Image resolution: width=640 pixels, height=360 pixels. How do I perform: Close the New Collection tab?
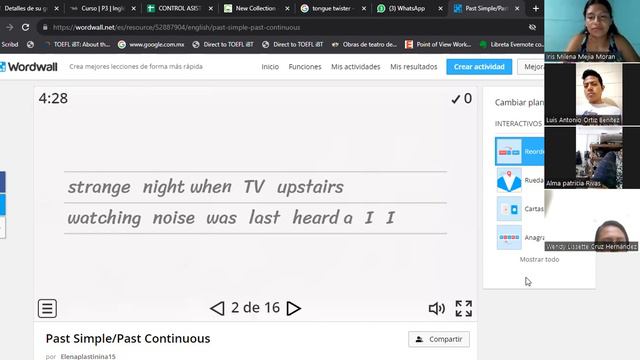(x=287, y=8)
